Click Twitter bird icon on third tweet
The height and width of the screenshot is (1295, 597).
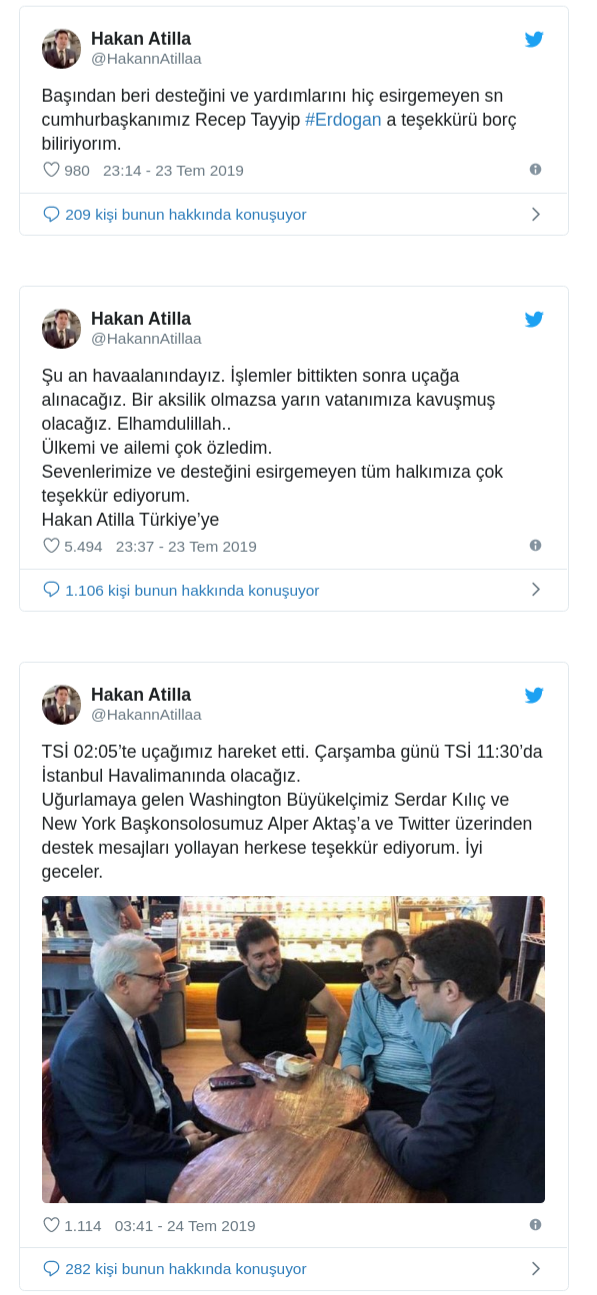tap(534, 696)
